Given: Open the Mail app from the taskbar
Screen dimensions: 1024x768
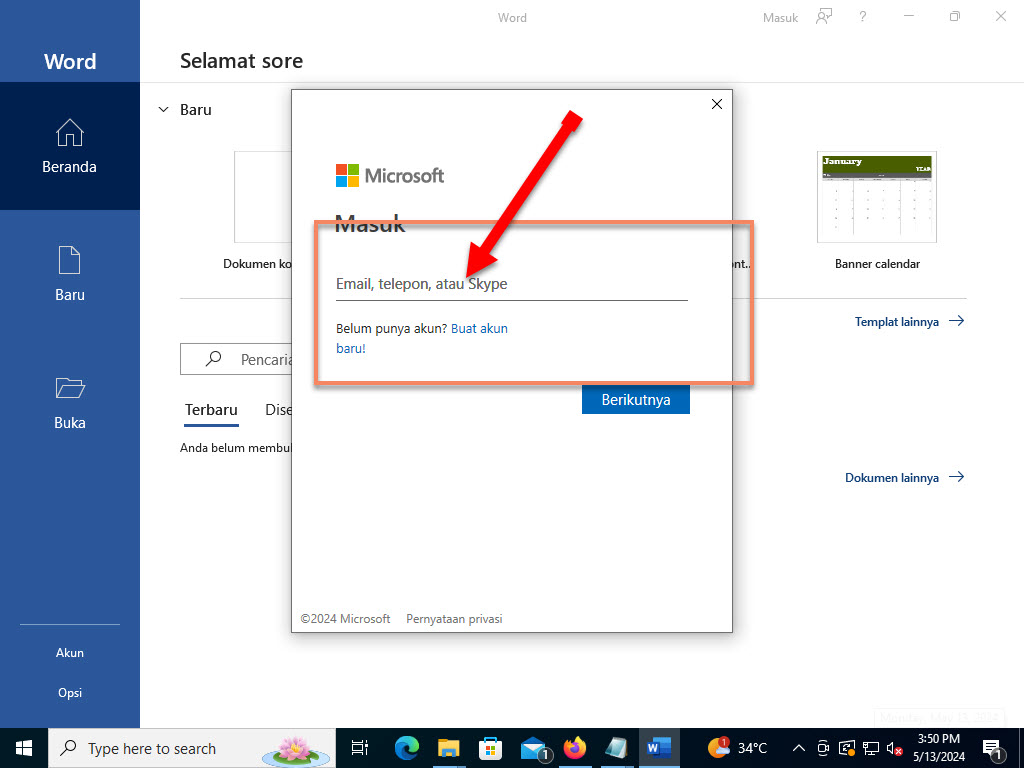Looking at the screenshot, I should (x=531, y=747).
